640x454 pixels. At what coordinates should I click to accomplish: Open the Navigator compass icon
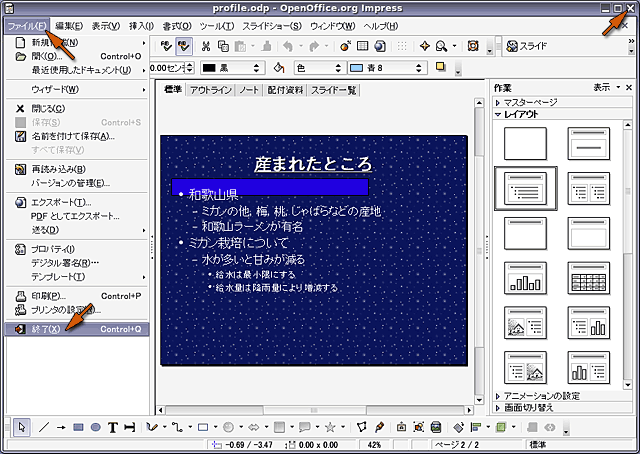[x=425, y=46]
